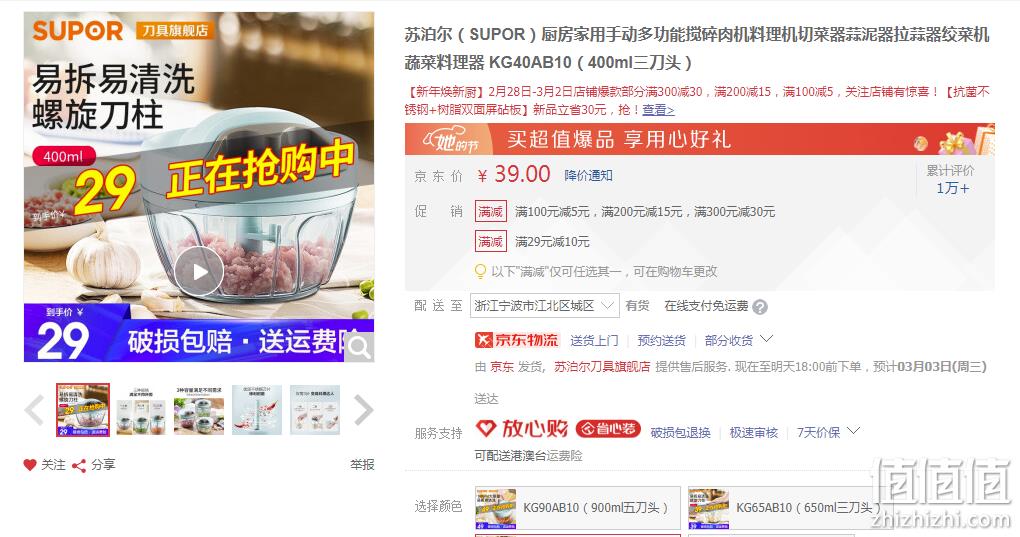Image resolution: width=1020 pixels, height=537 pixels.
Task: Open the 浙江宁波市江北区城区 delivery dropdown
Action: pyautogui.click(x=544, y=306)
